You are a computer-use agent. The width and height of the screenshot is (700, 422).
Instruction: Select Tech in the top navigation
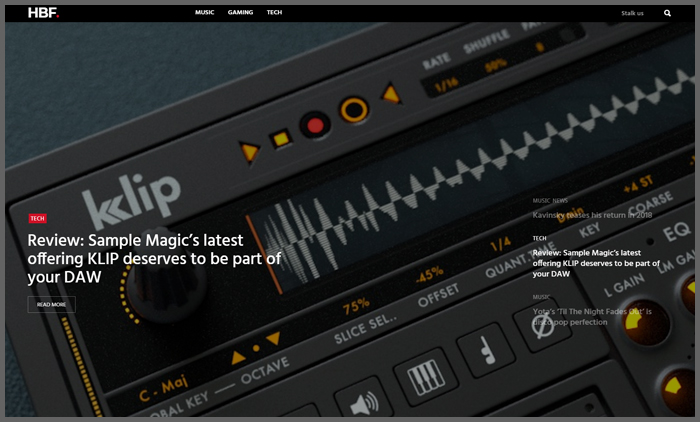click(x=274, y=13)
